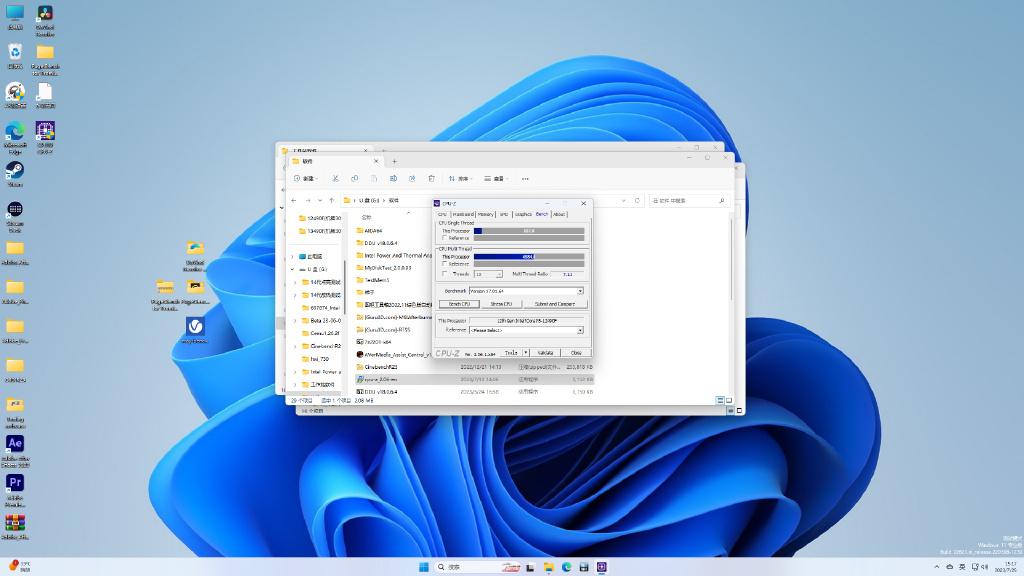Screen dimensions: 1024x576
Task: Switch to the Memory tab in CPU-Z
Action: (x=485, y=214)
